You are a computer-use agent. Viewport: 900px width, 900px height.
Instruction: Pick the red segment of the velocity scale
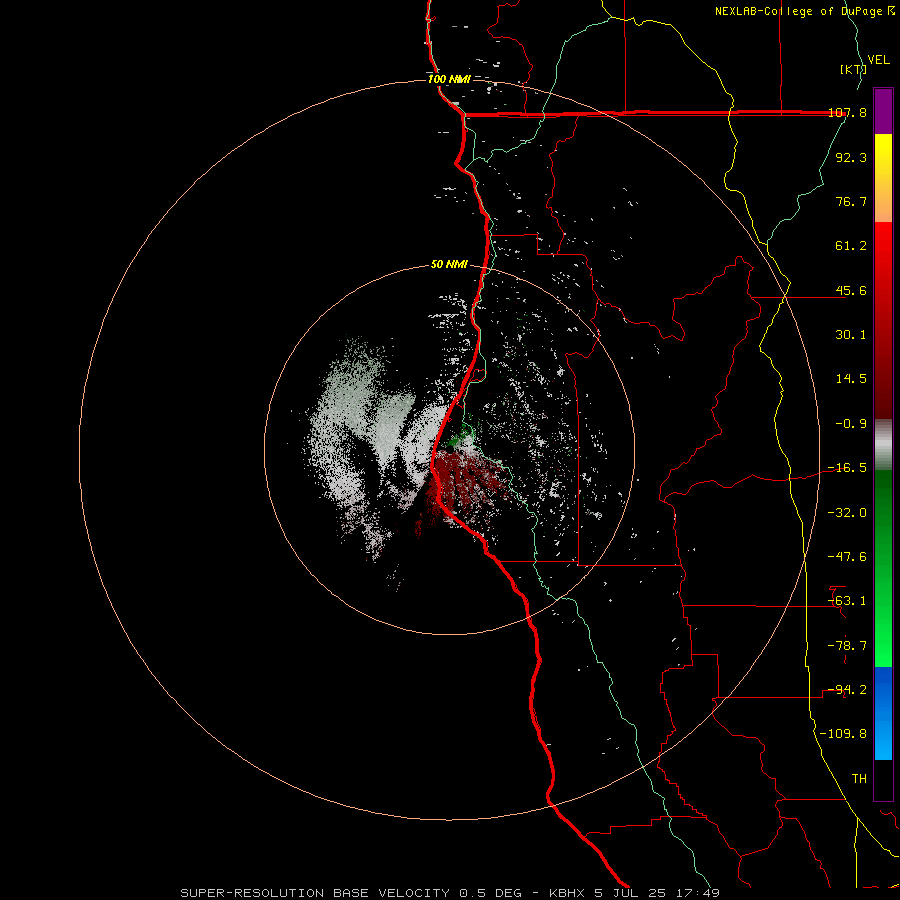[x=883, y=320]
